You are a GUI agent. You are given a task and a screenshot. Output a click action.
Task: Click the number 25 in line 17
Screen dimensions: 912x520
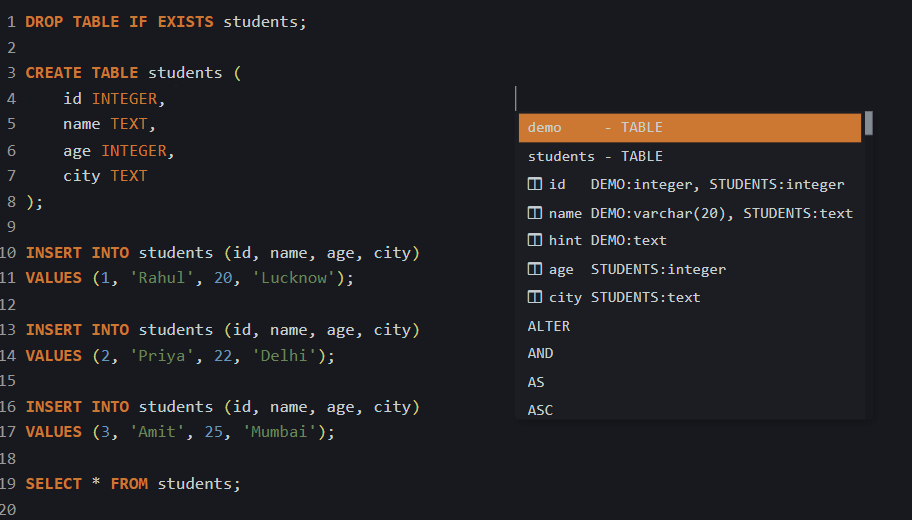point(213,432)
